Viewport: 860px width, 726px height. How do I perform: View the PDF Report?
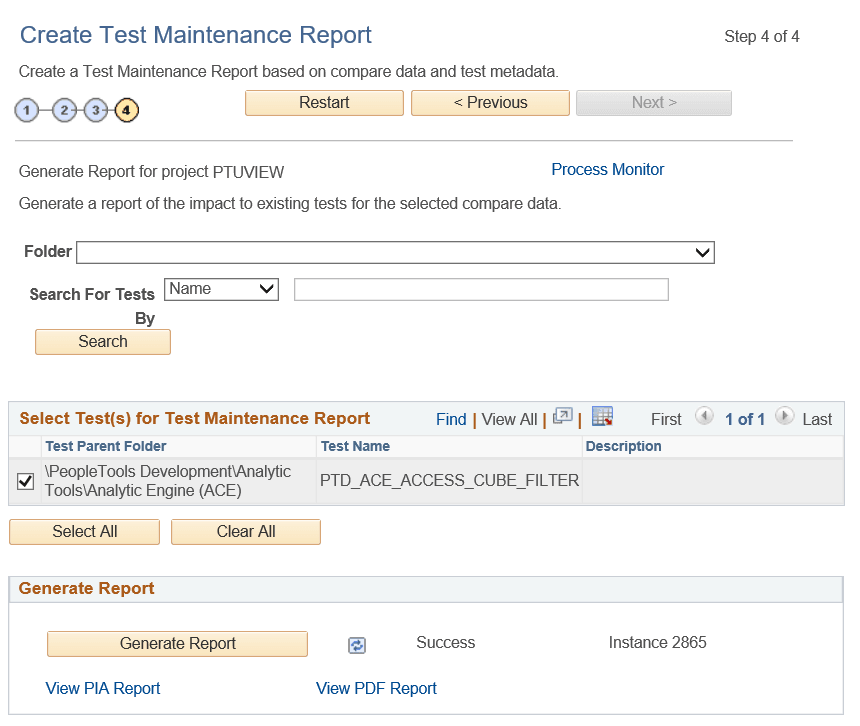(x=376, y=688)
